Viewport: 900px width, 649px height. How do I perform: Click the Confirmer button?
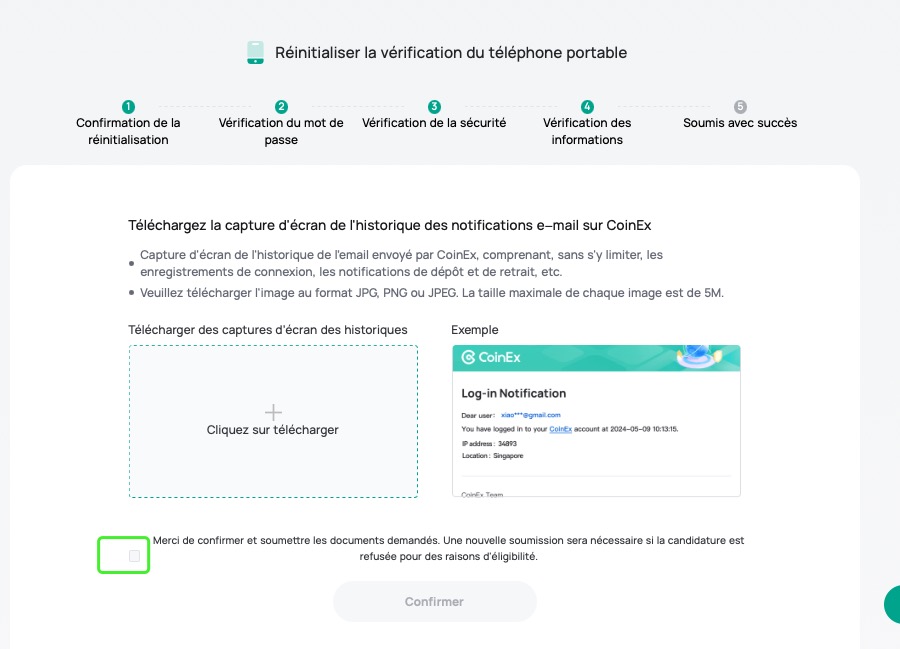tap(435, 601)
